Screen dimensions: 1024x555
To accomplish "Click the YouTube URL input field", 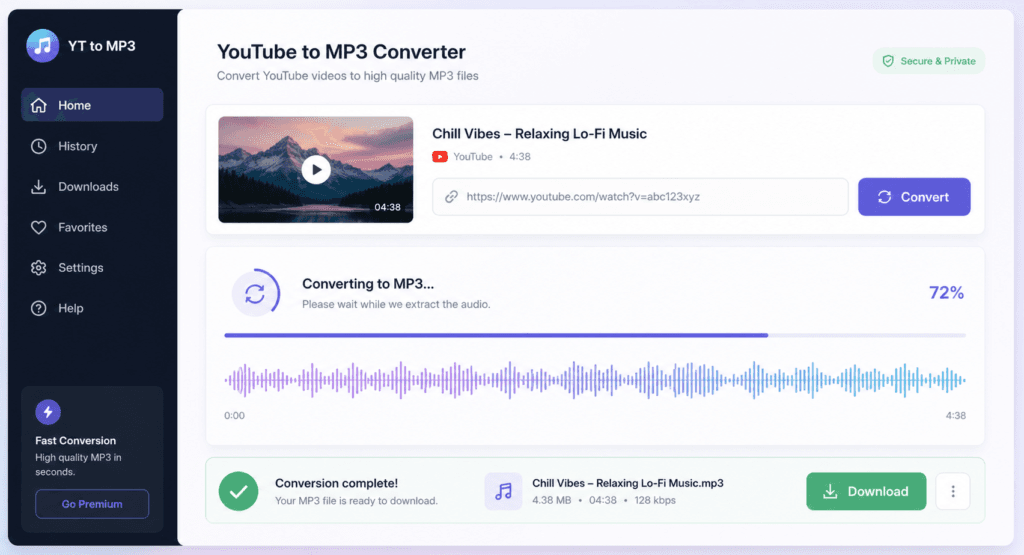I will [x=640, y=197].
